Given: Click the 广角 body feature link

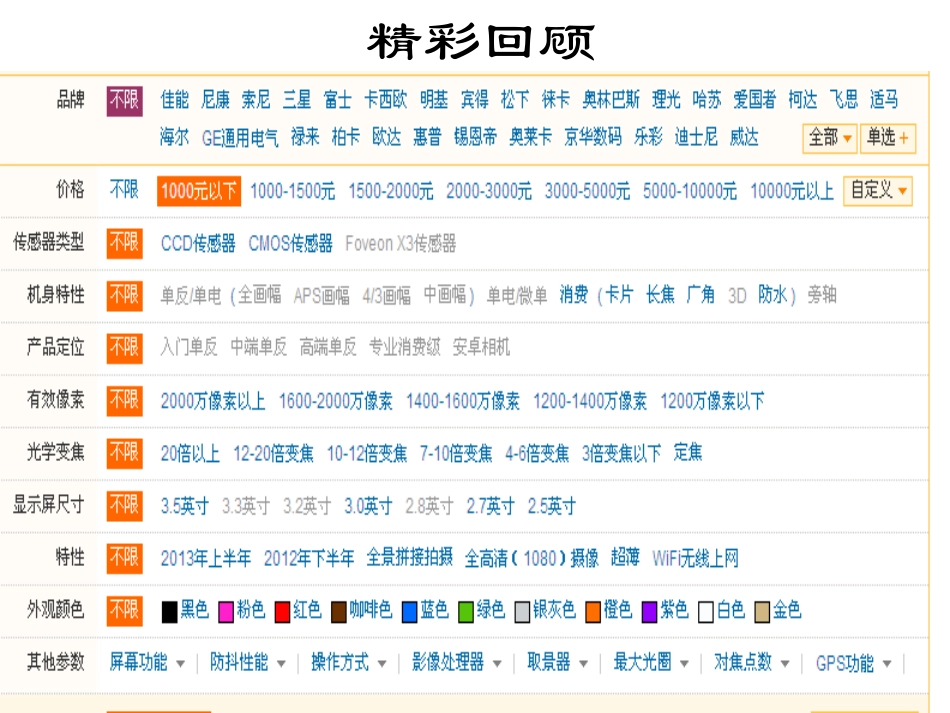Looking at the screenshot, I should coord(700,296).
